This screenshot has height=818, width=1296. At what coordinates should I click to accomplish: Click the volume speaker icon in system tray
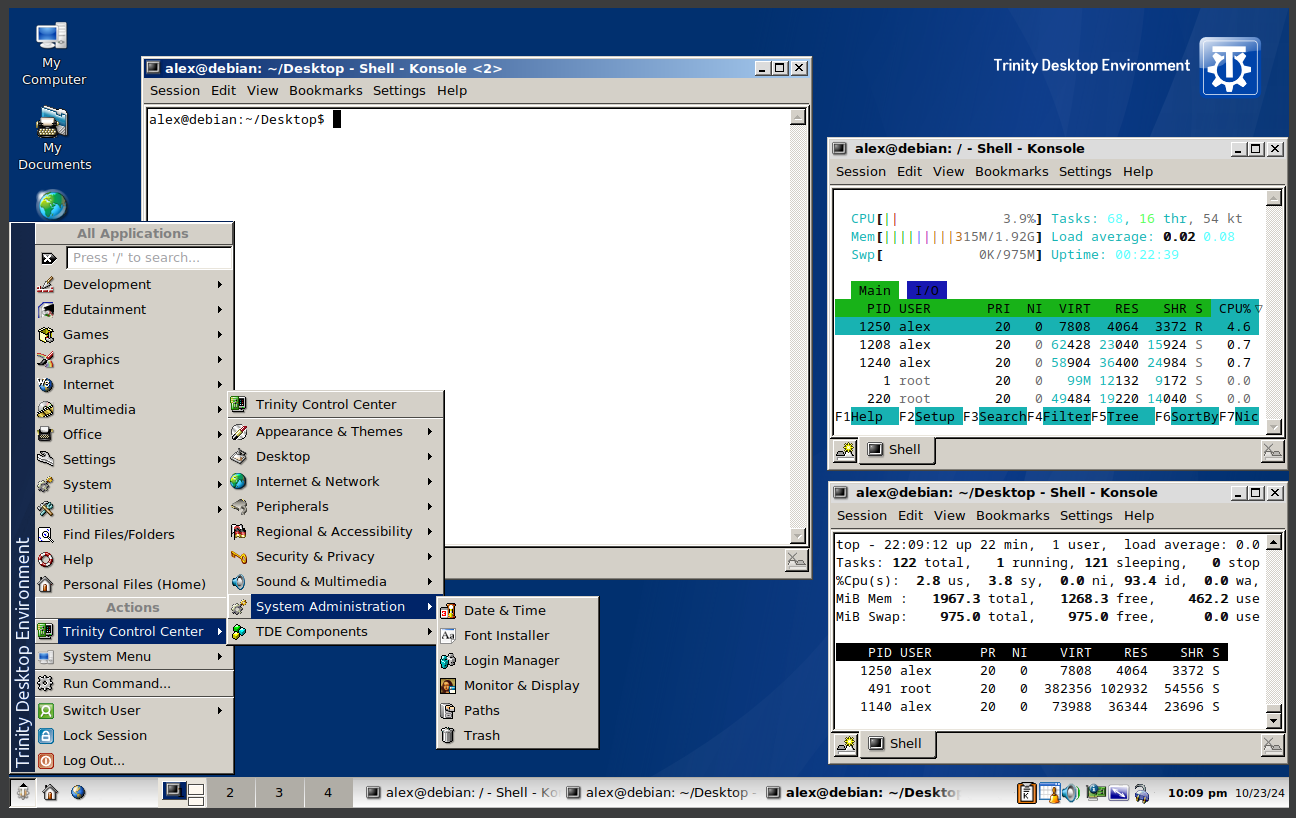pyautogui.click(x=1071, y=793)
